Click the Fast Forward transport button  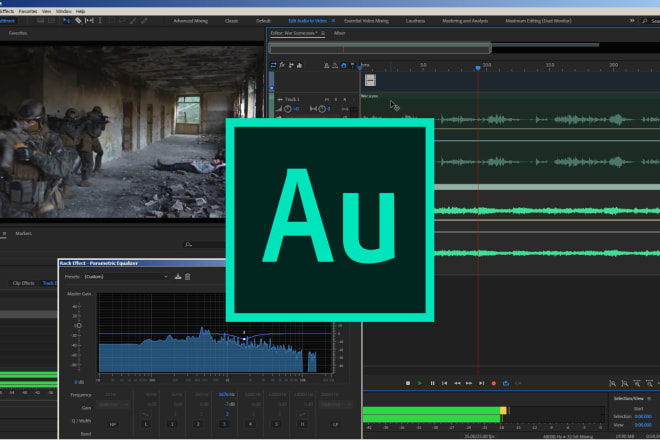(x=469, y=383)
